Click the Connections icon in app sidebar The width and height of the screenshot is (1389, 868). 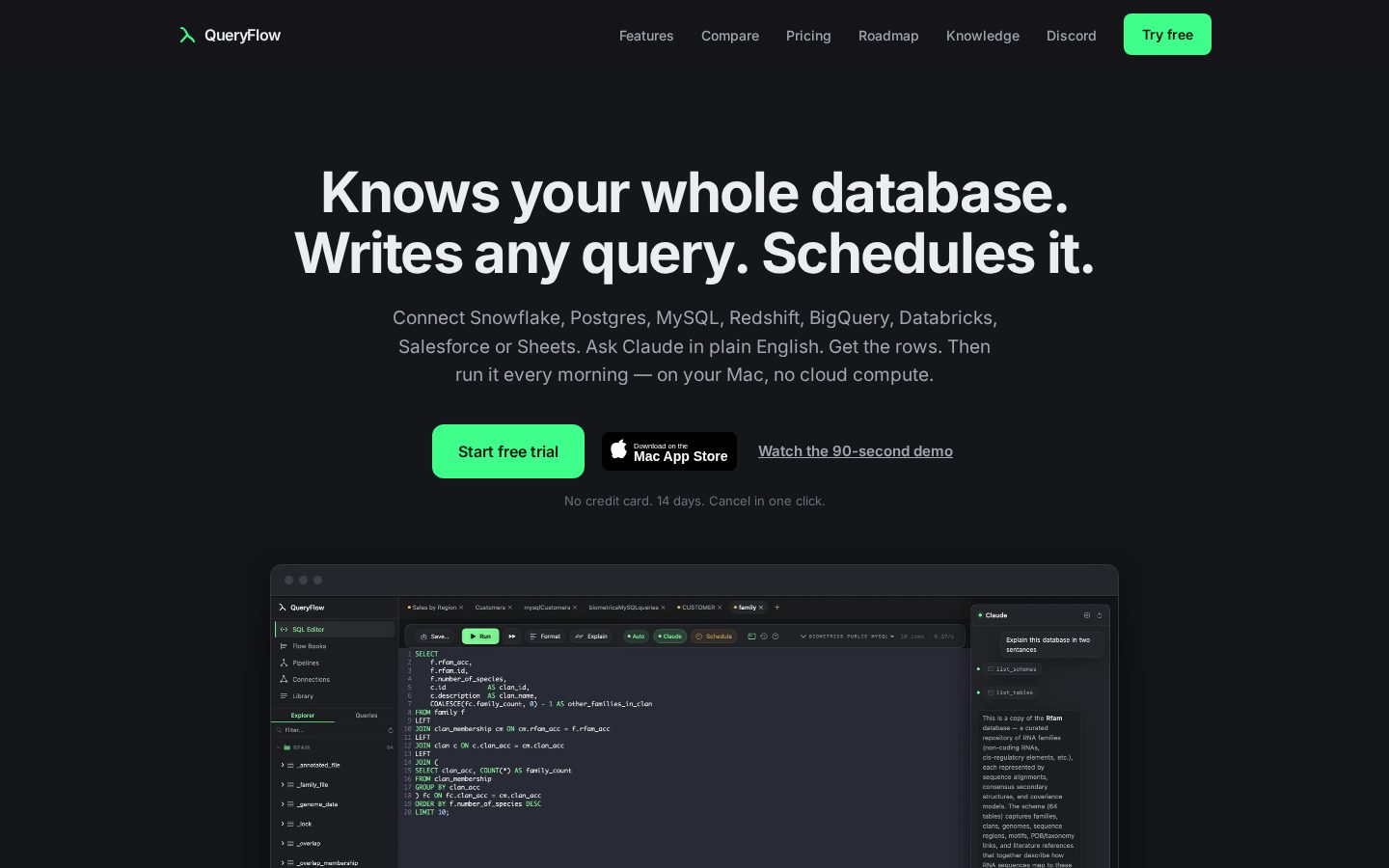[285, 679]
